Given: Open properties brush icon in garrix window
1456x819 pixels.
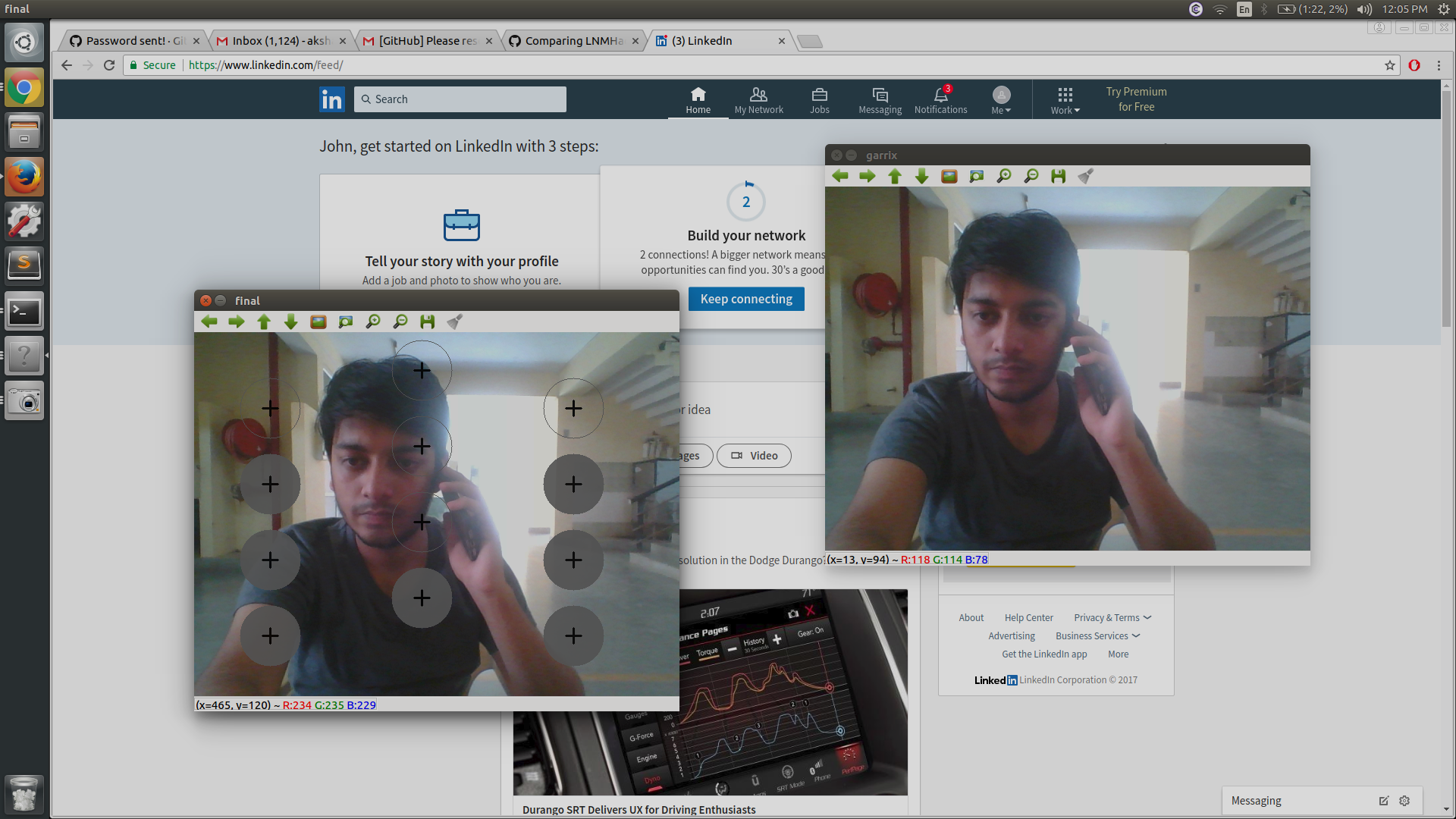Looking at the screenshot, I should 1086,177.
